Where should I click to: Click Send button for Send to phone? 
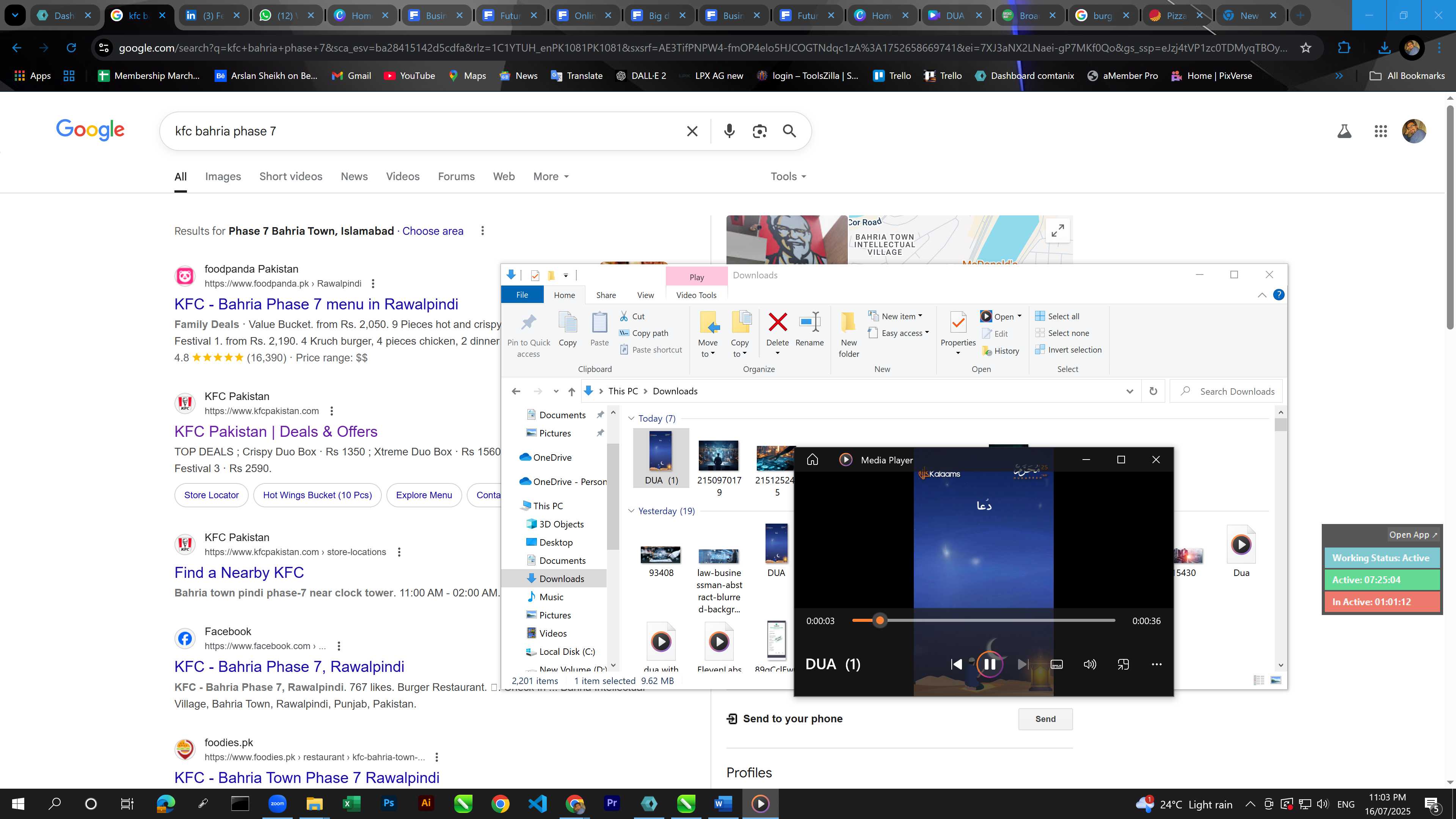1045,719
